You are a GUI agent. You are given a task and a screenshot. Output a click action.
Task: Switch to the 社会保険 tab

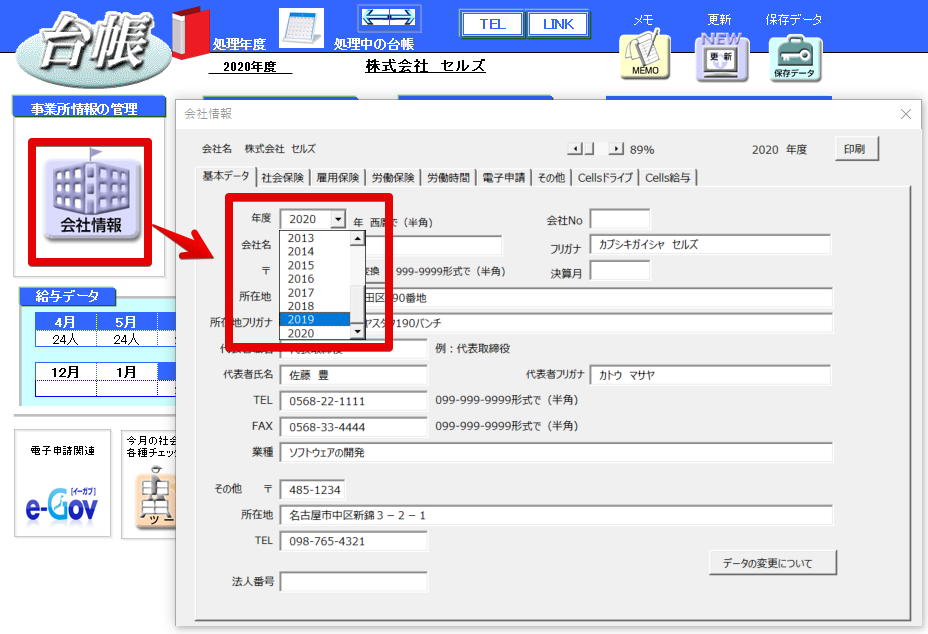(283, 178)
